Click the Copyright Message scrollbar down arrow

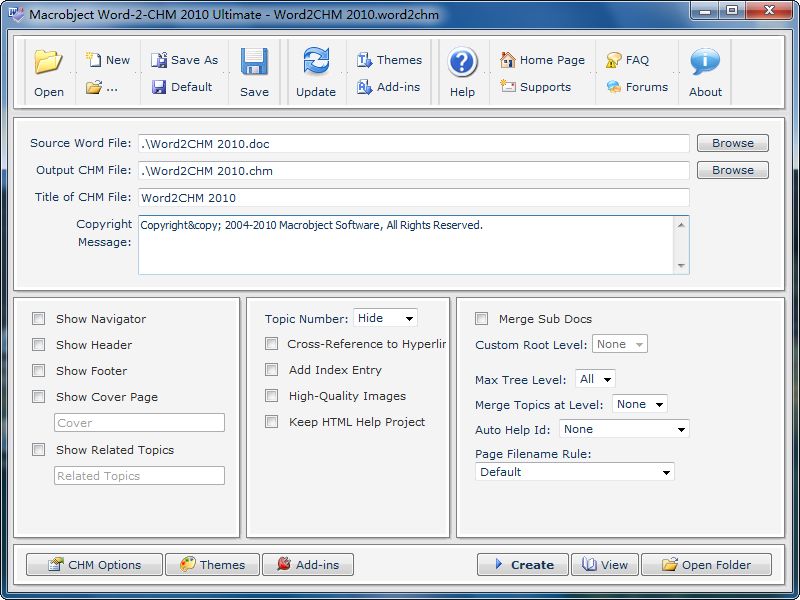[681, 265]
